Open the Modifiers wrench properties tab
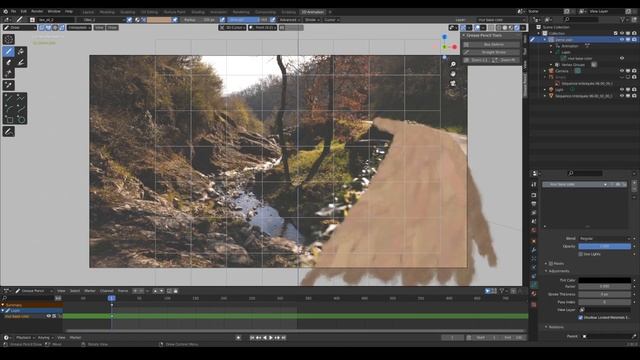Image resolution: width=640 pixels, height=360 pixels. (533, 249)
